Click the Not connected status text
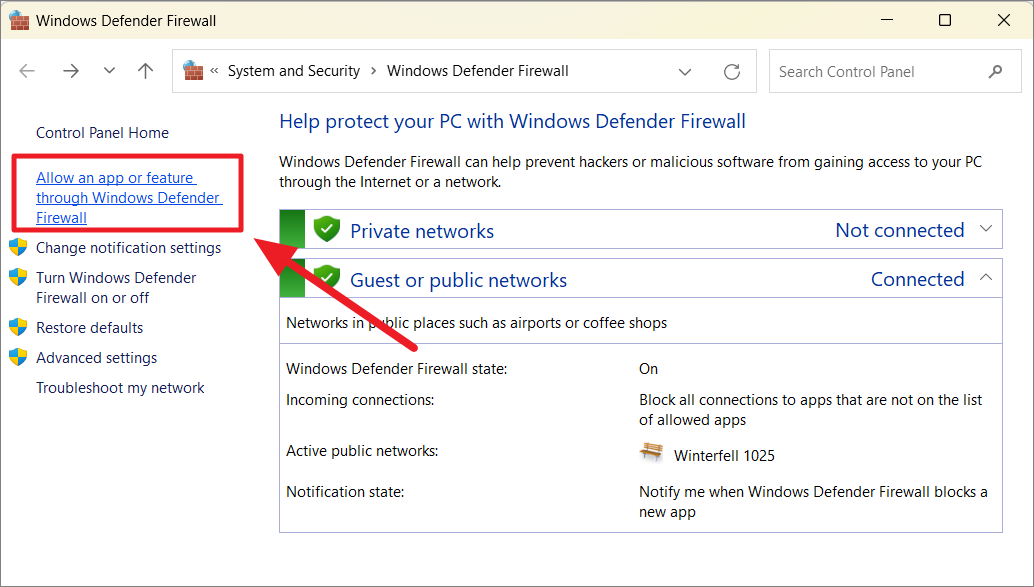The height and width of the screenshot is (587, 1034). click(x=899, y=230)
